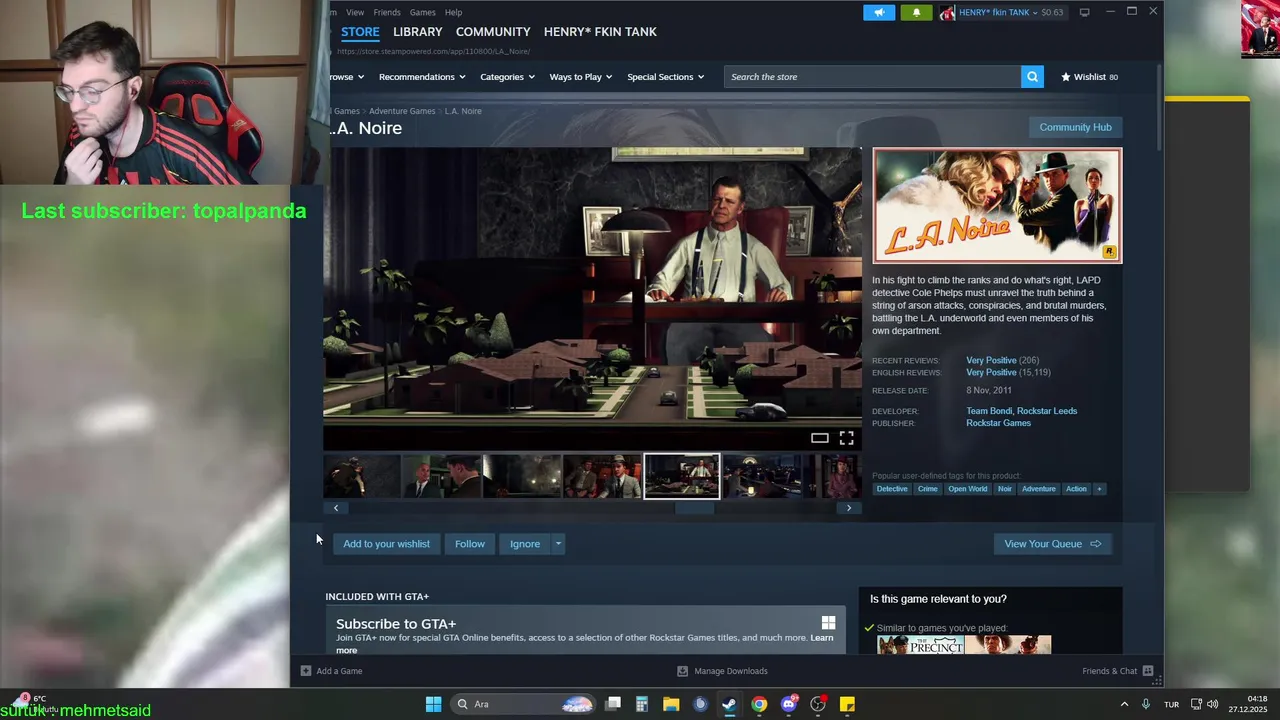Screen dimensions: 1280x720
Task: Click the Crime tag
Action: 928,489
